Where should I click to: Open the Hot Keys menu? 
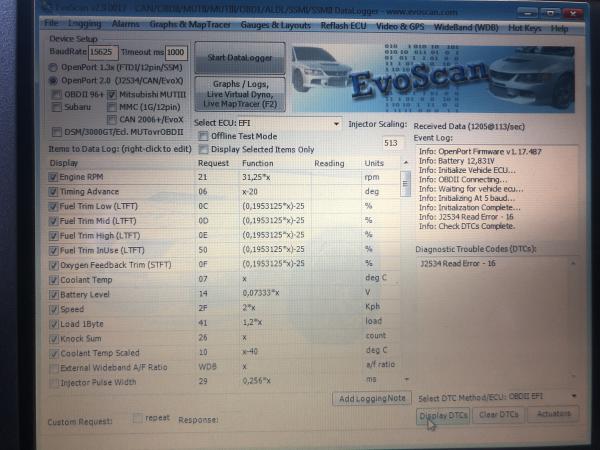tap(525, 28)
